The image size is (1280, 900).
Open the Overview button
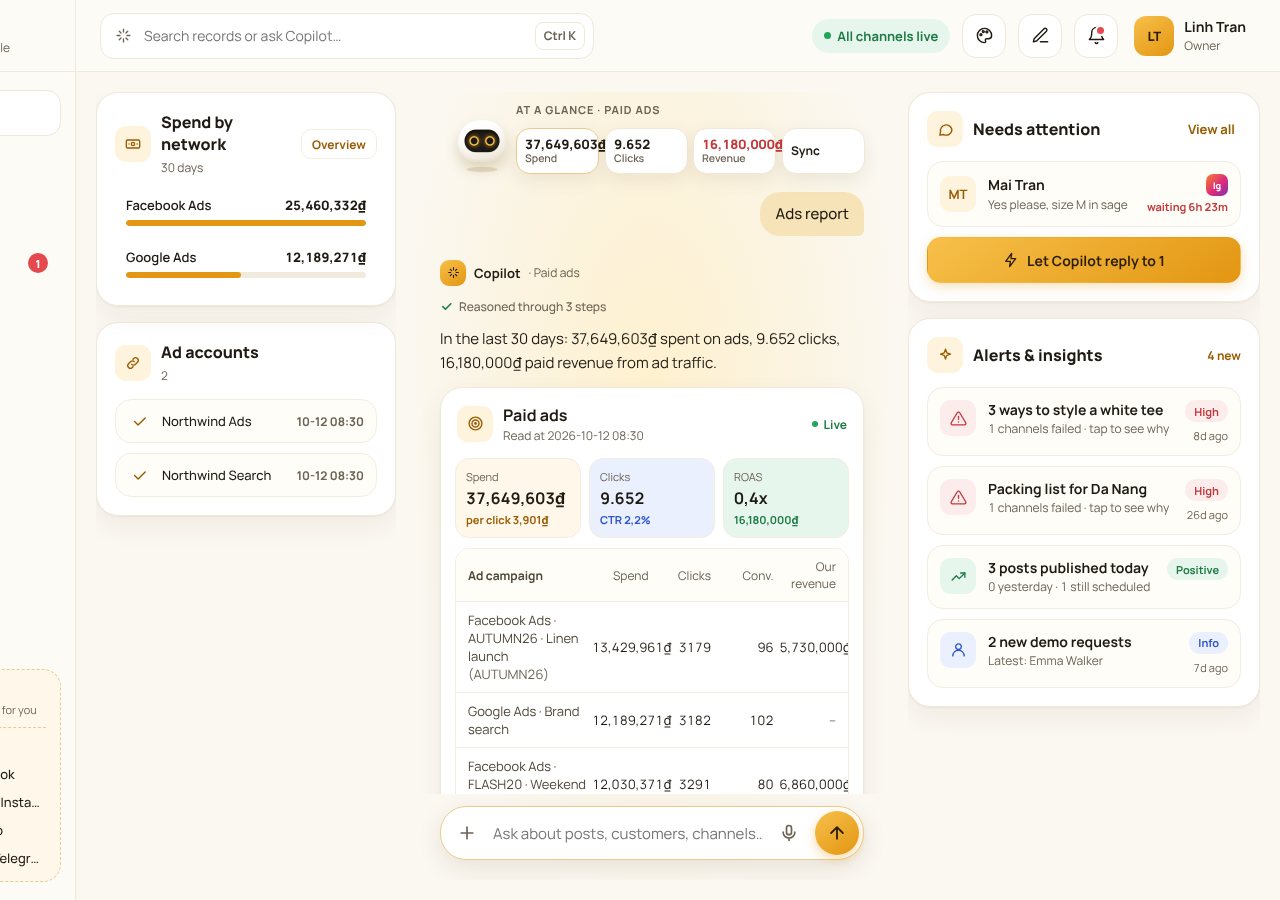click(x=339, y=144)
